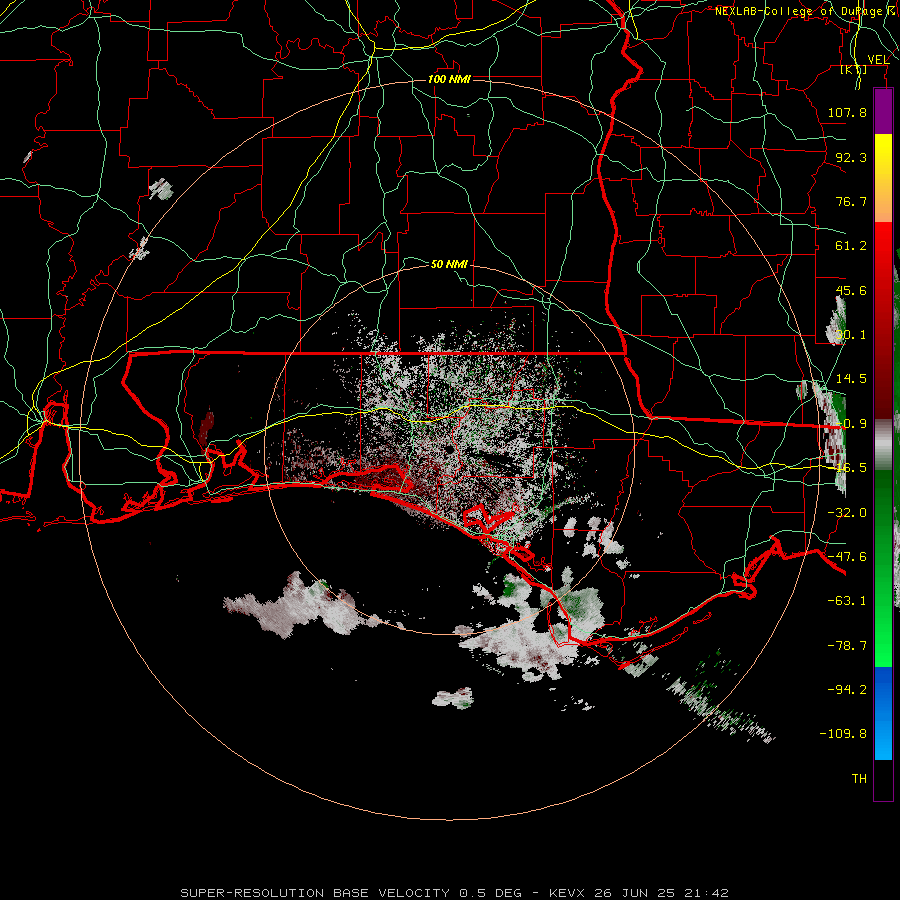Click the 100 NMI range ring label

pyautogui.click(x=449, y=79)
